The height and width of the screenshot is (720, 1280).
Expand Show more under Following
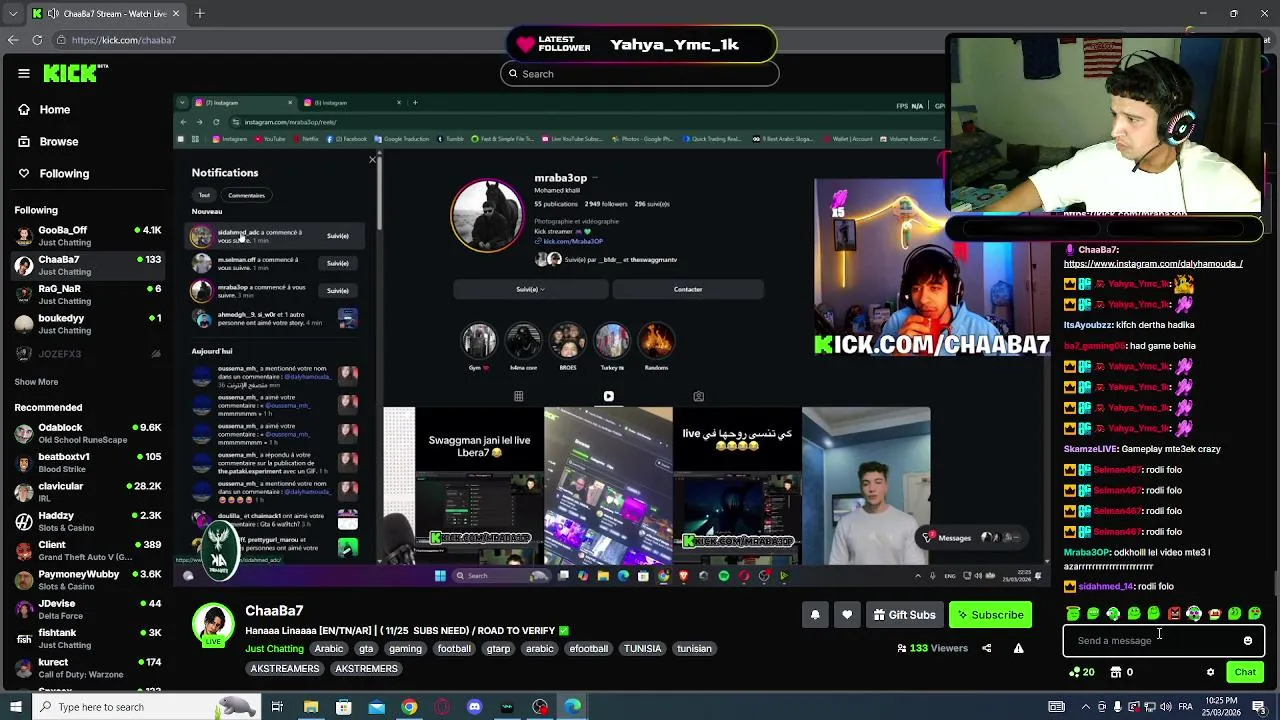click(x=36, y=382)
